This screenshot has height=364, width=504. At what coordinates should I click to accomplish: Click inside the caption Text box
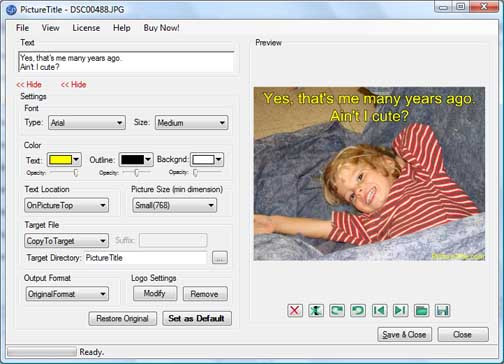(x=126, y=62)
